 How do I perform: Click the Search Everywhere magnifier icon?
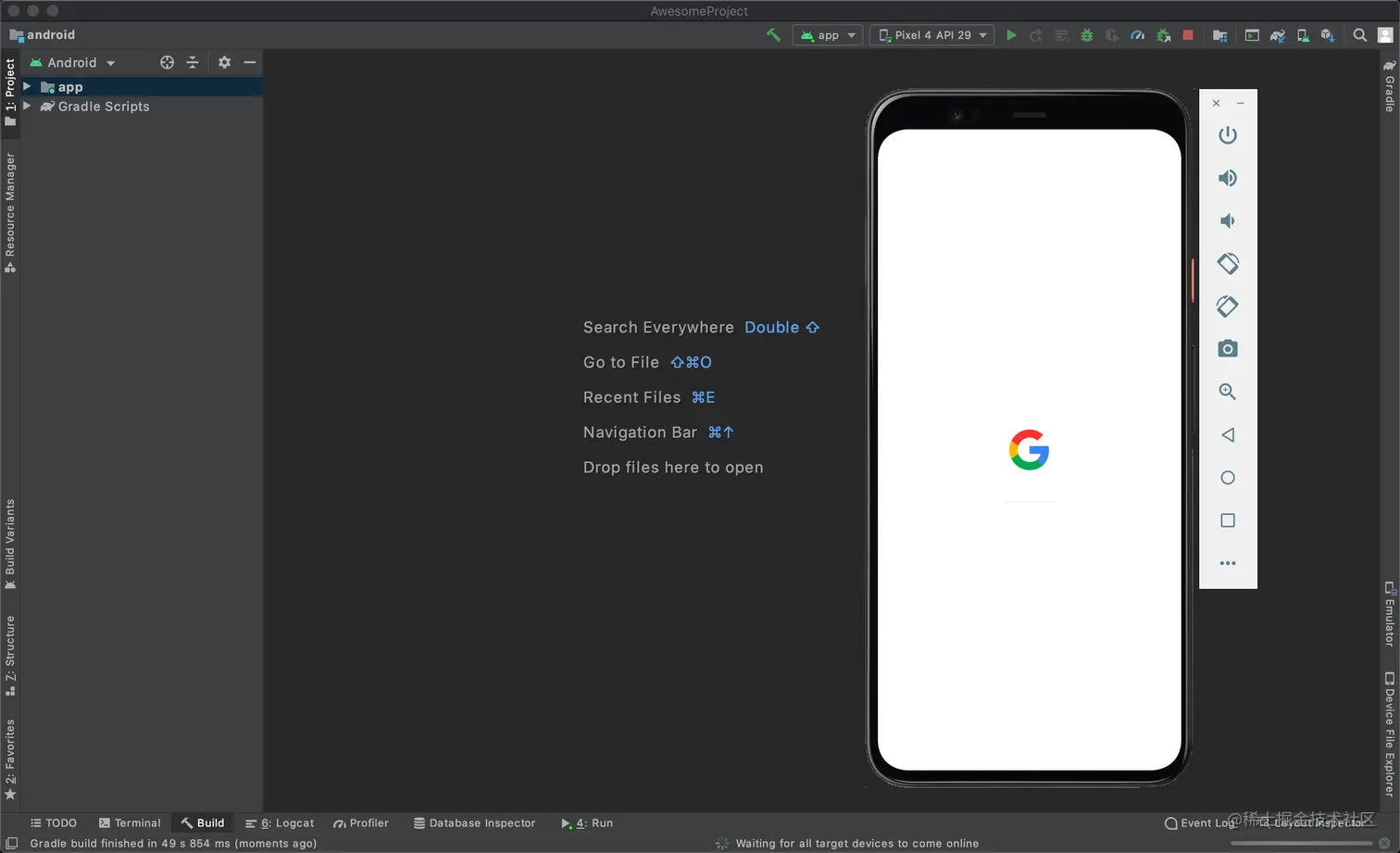pyautogui.click(x=1359, y=35)
